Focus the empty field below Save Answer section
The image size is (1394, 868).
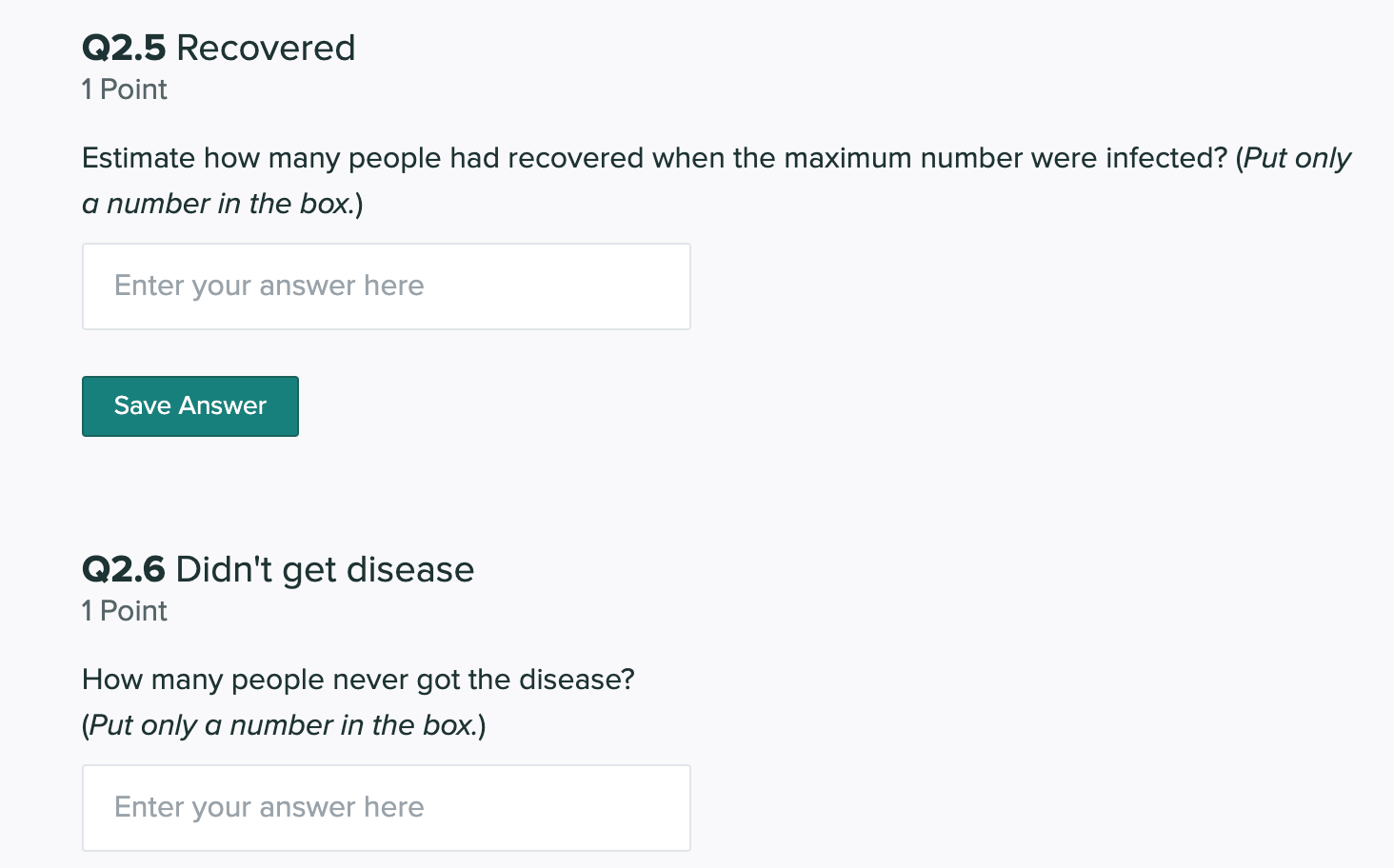point(386,807)
